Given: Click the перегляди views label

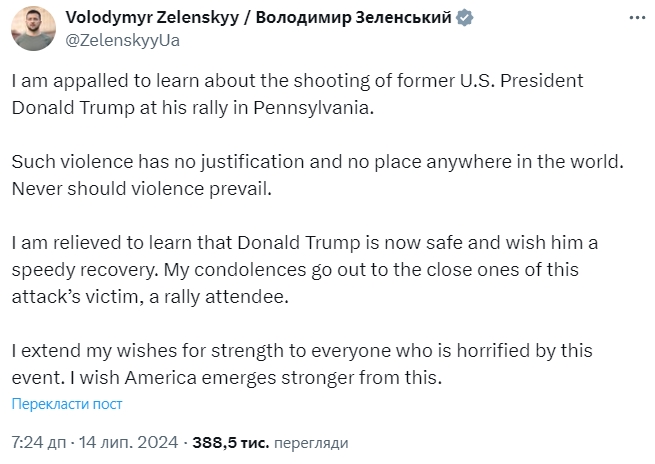Looking at the screenshot, I should 311,443.
